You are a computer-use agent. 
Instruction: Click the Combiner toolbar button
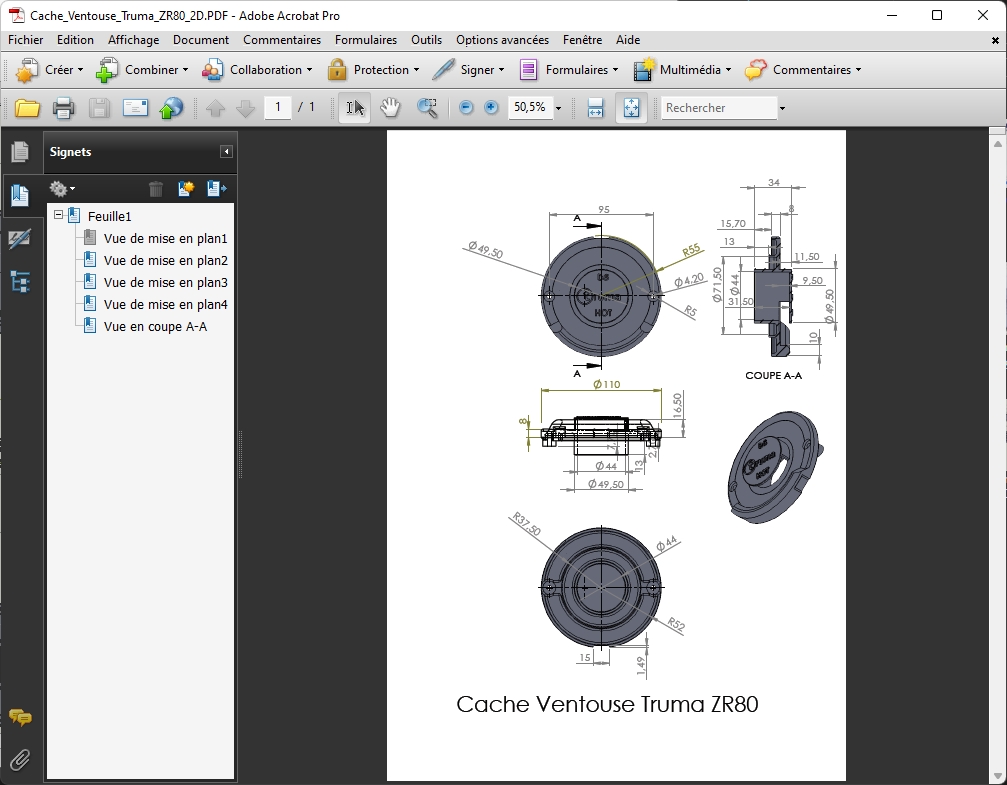[142, 70]
